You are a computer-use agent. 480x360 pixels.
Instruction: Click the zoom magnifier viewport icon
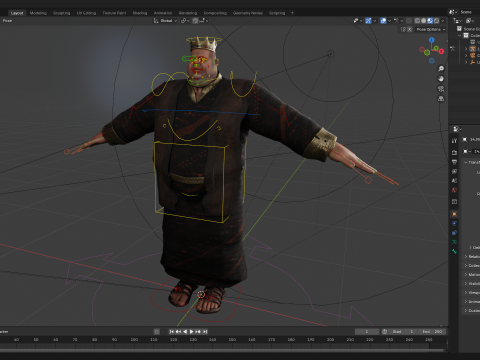[441, 69]
